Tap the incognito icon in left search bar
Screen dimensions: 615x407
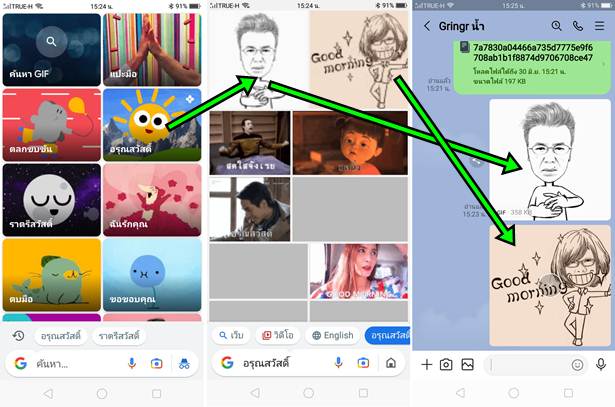pos(184,364)
